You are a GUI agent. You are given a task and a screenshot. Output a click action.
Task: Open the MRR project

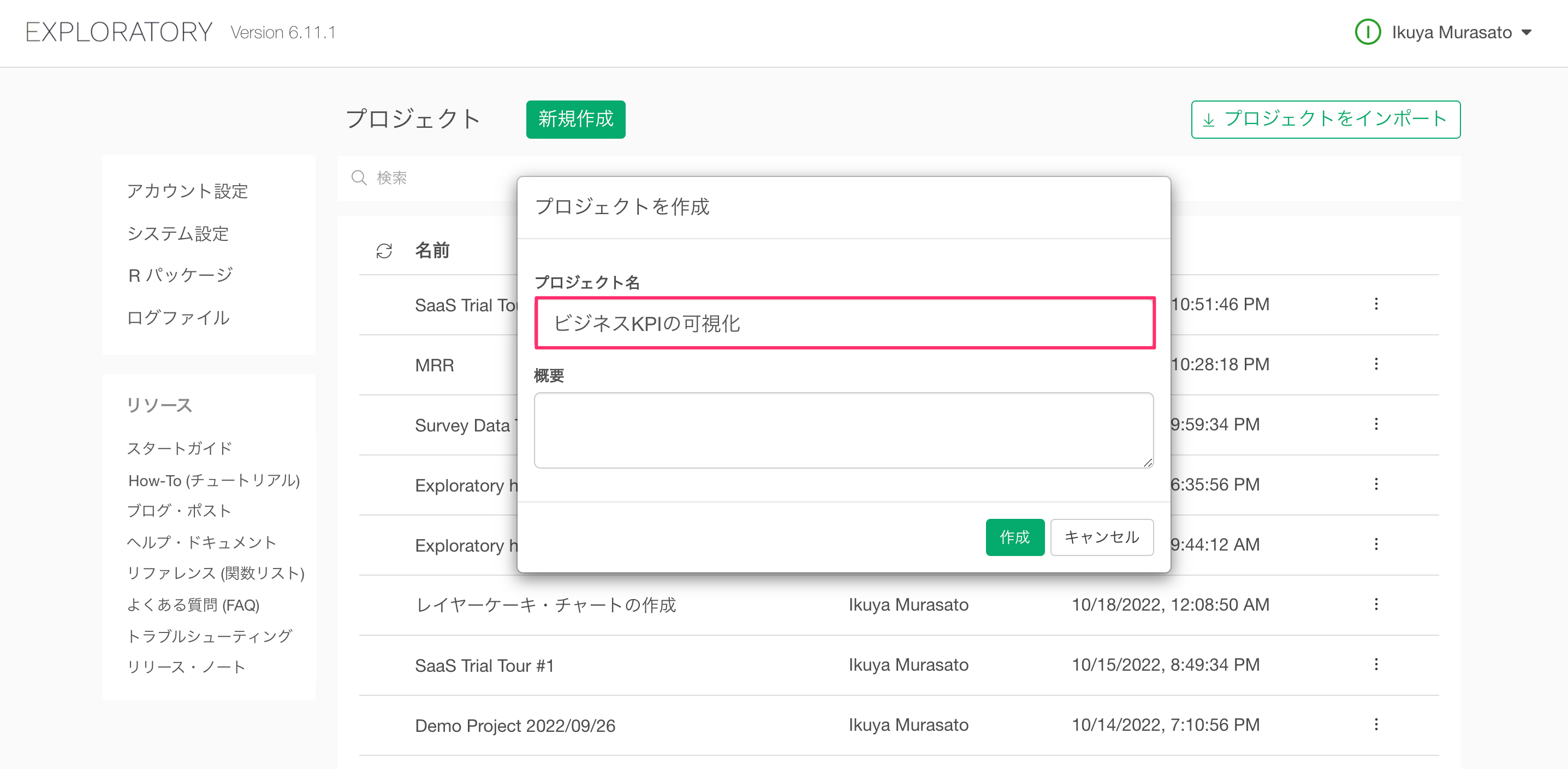pos(434,365)
